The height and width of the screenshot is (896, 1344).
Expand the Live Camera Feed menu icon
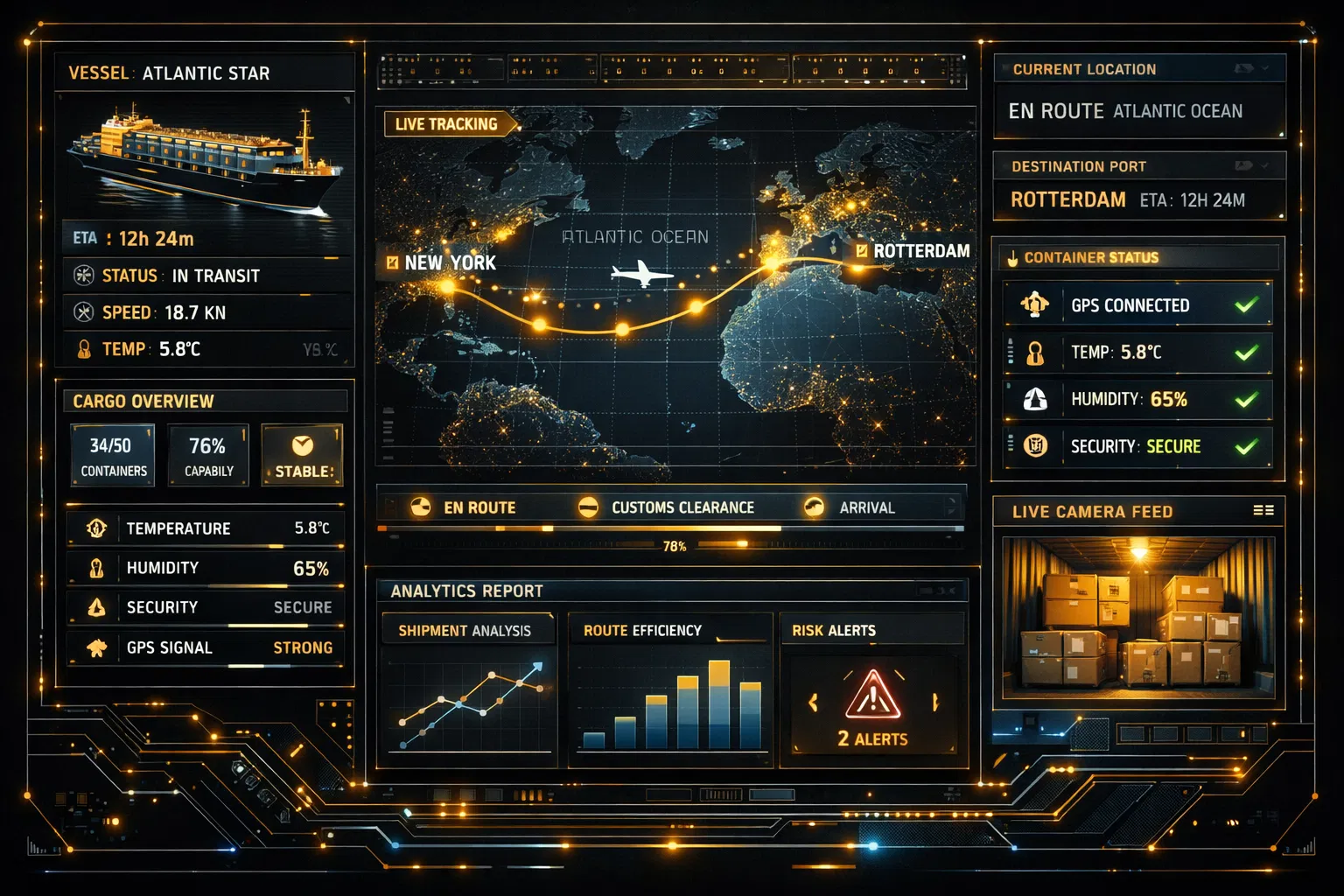(x=1265, y=510)
